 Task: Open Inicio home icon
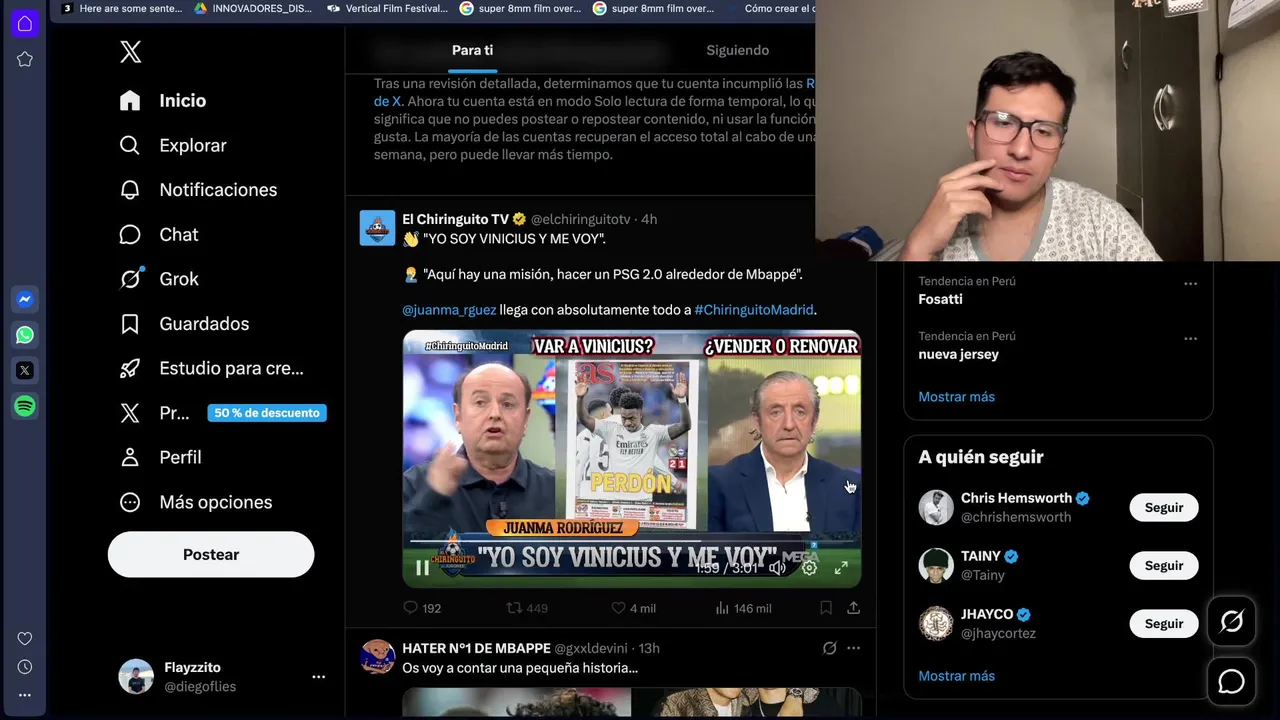(x=130, y=100)
